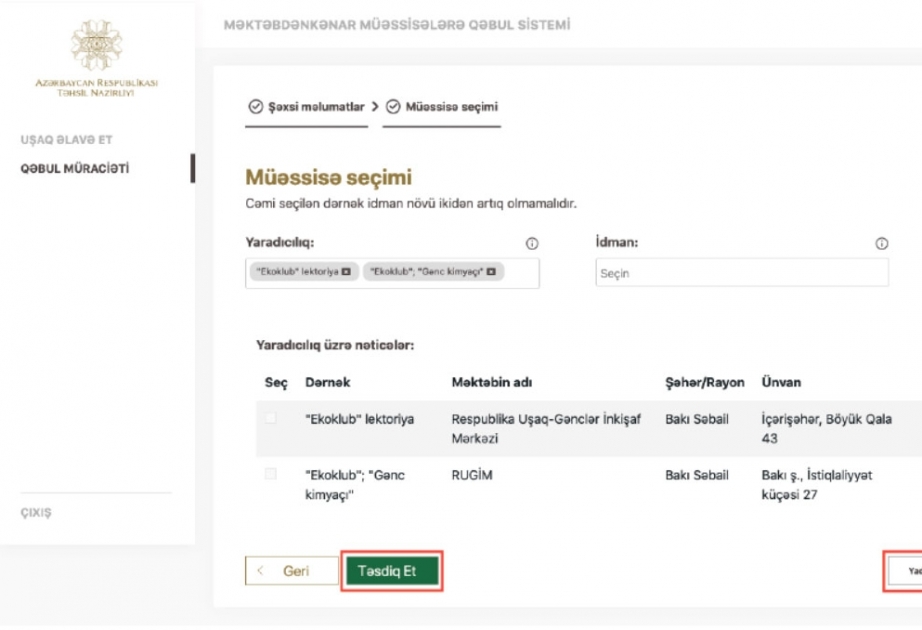Click the Dərnək column header
Viewport: 922px width, 630px height.
[x=328, y=382]
